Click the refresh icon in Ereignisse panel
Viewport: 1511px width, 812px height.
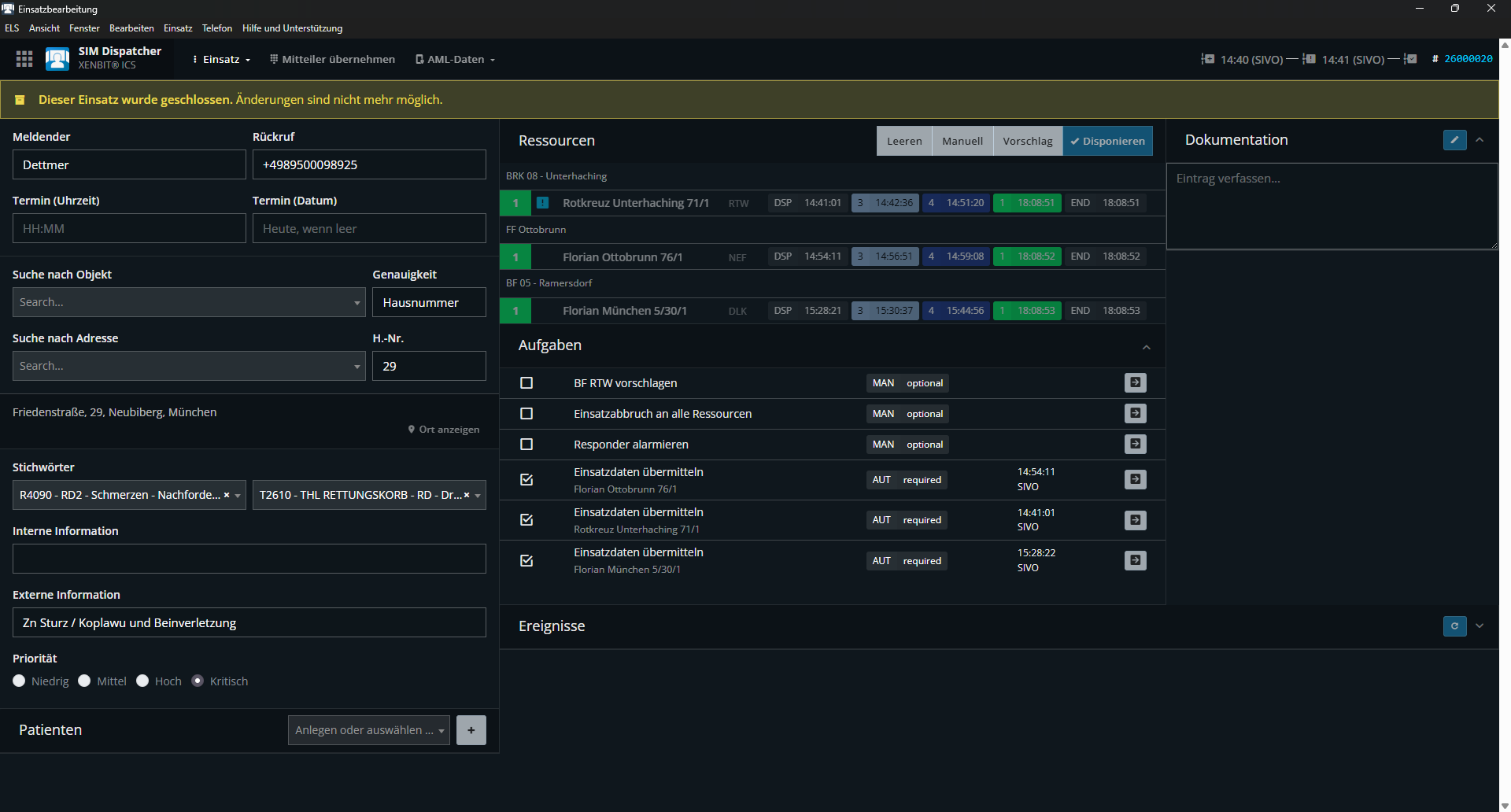click(x=1454, y=626)
